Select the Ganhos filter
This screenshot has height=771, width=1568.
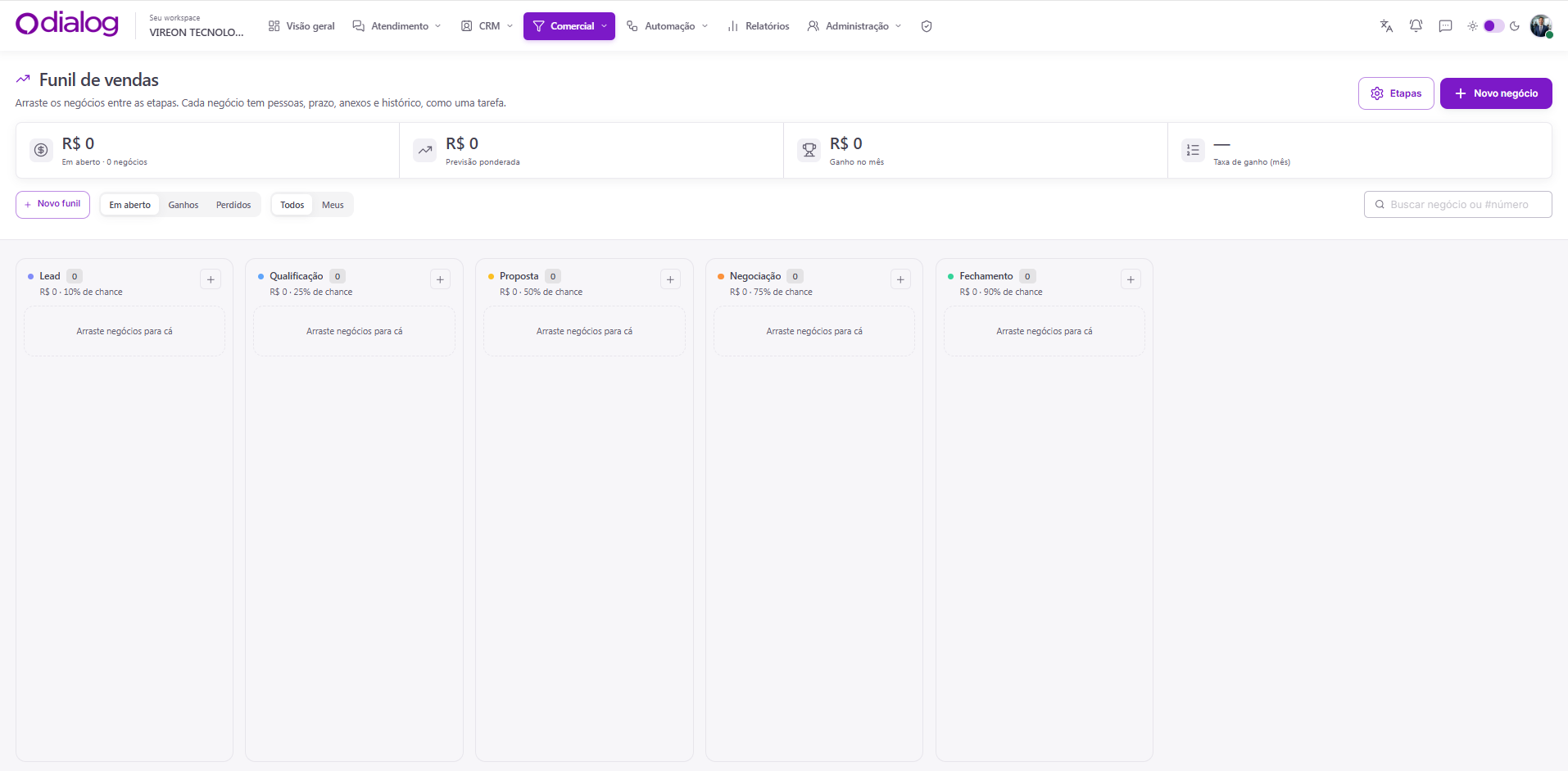pos(184,205)
